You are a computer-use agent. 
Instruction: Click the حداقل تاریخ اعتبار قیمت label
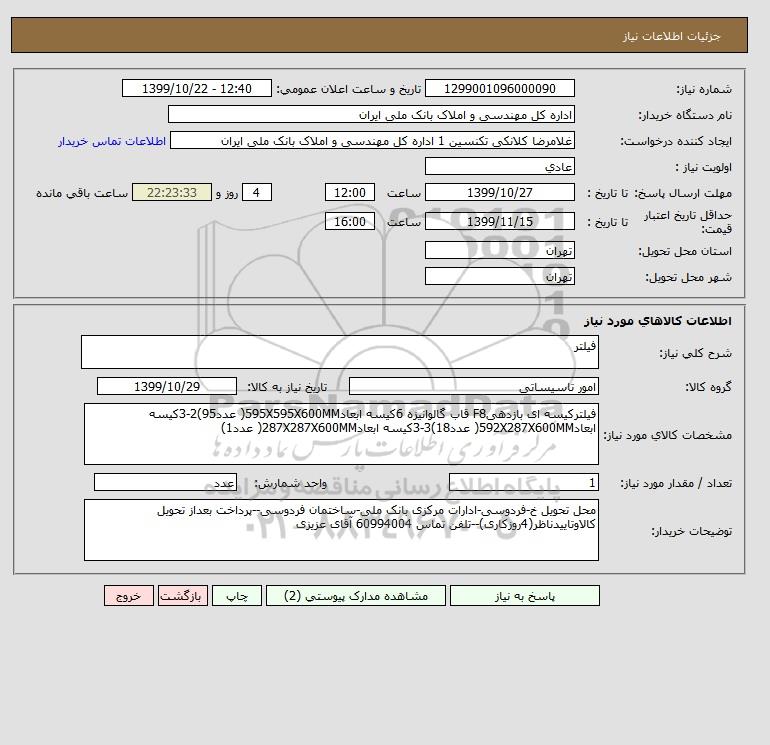[x=688, y=222]
